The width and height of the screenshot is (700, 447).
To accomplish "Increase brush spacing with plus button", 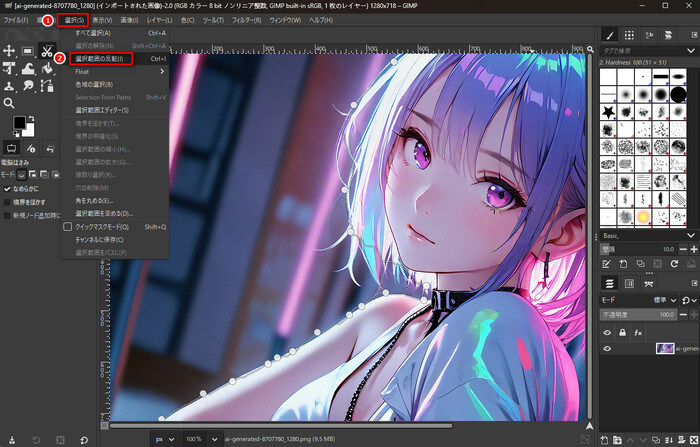I will [694, 249].
